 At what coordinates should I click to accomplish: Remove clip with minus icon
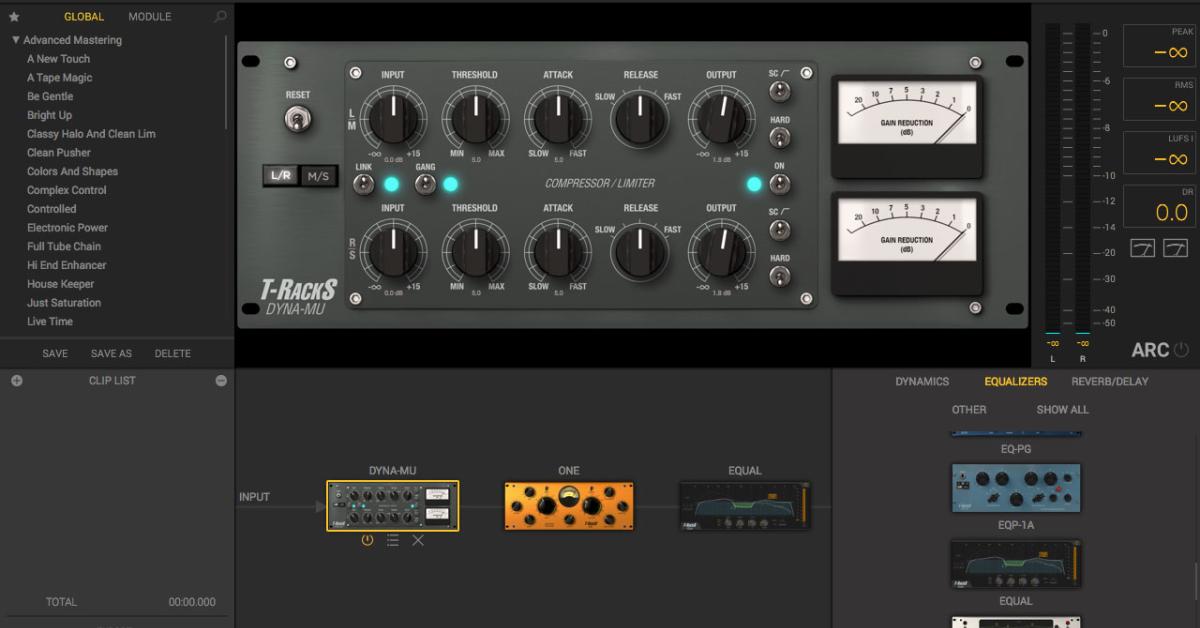221,381
